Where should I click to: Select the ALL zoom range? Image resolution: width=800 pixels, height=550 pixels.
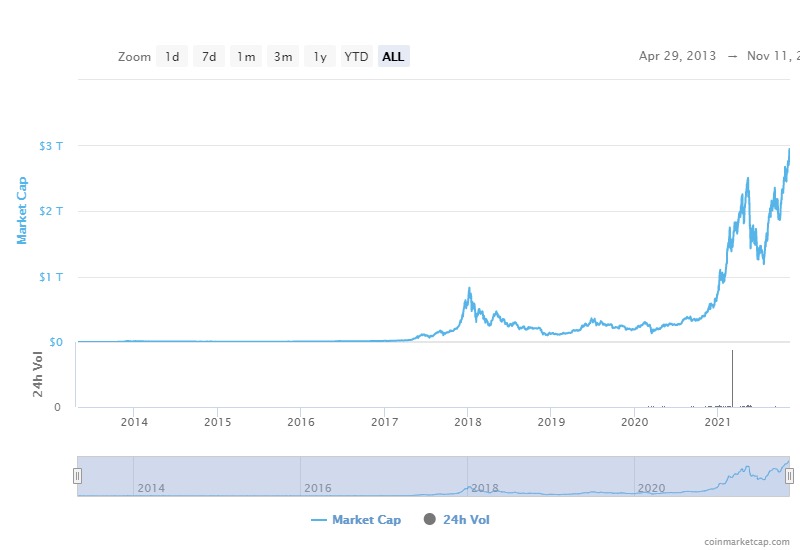point(393,57)
